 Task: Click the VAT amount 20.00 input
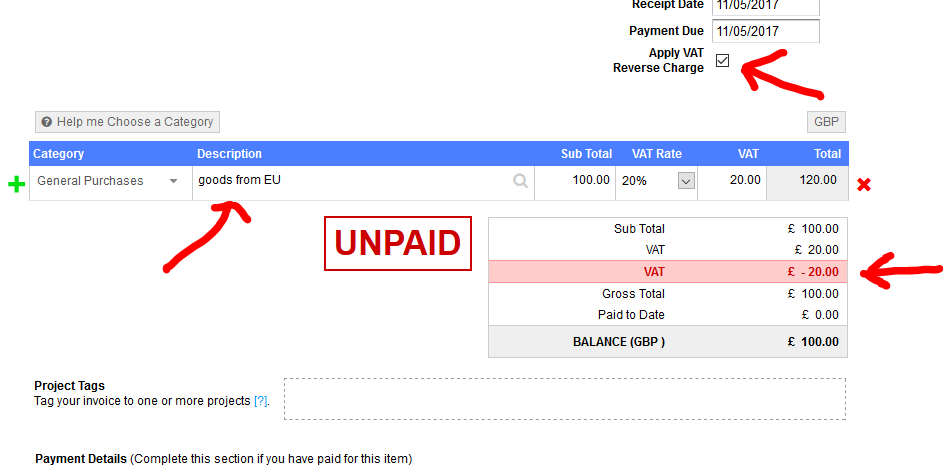(732, 182)
